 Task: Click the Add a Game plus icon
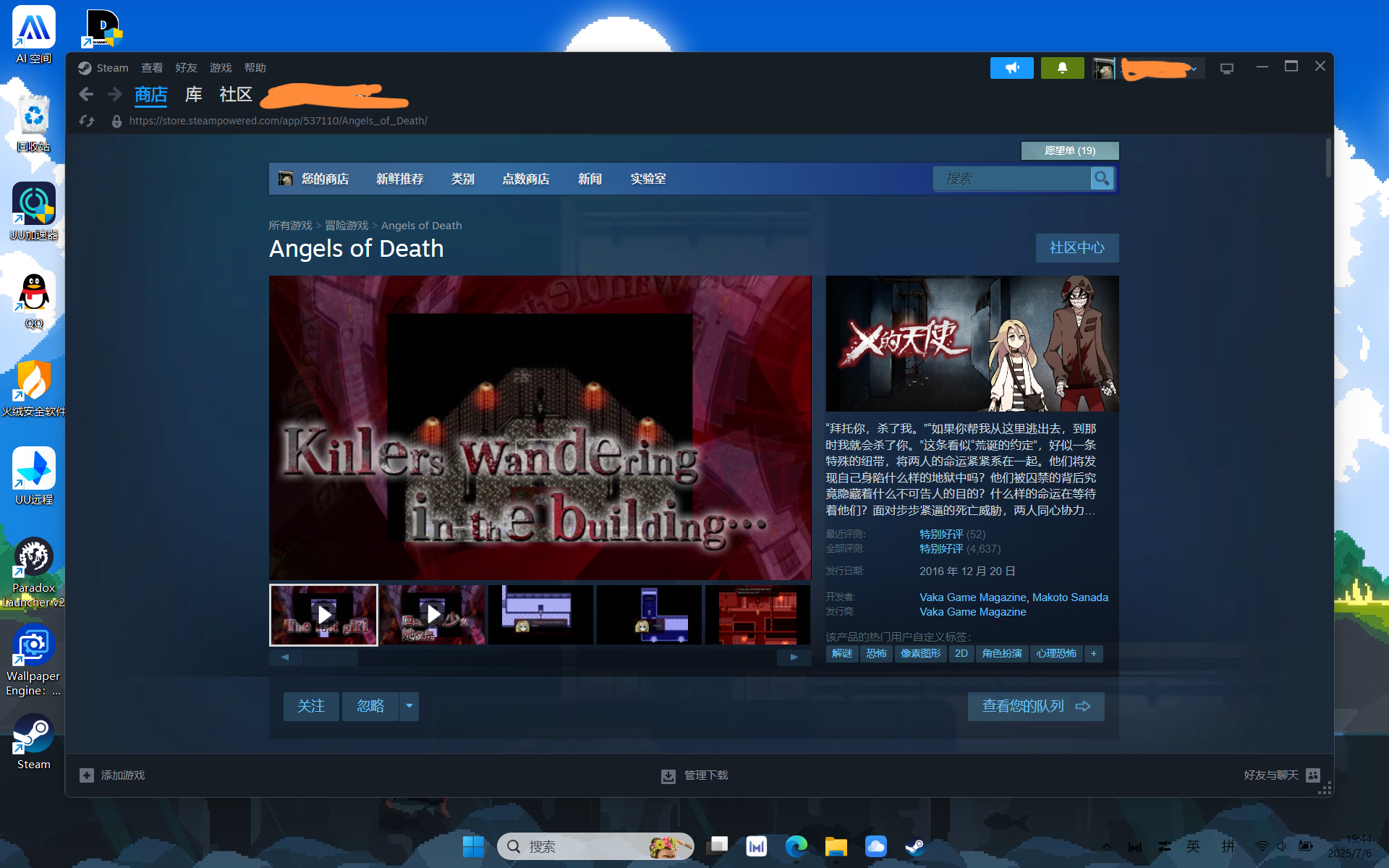[87, 775]
